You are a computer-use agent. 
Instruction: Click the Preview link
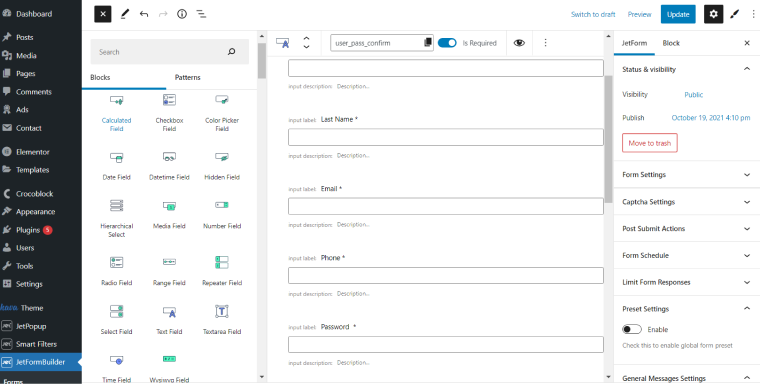point(639,15)
